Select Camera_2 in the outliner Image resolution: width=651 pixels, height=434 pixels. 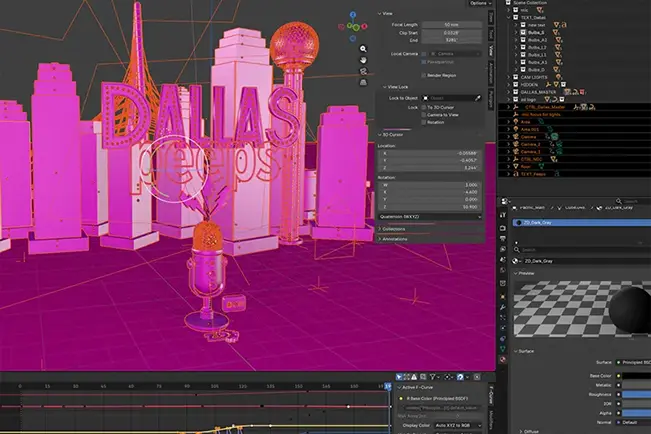[x=531, y=145]
